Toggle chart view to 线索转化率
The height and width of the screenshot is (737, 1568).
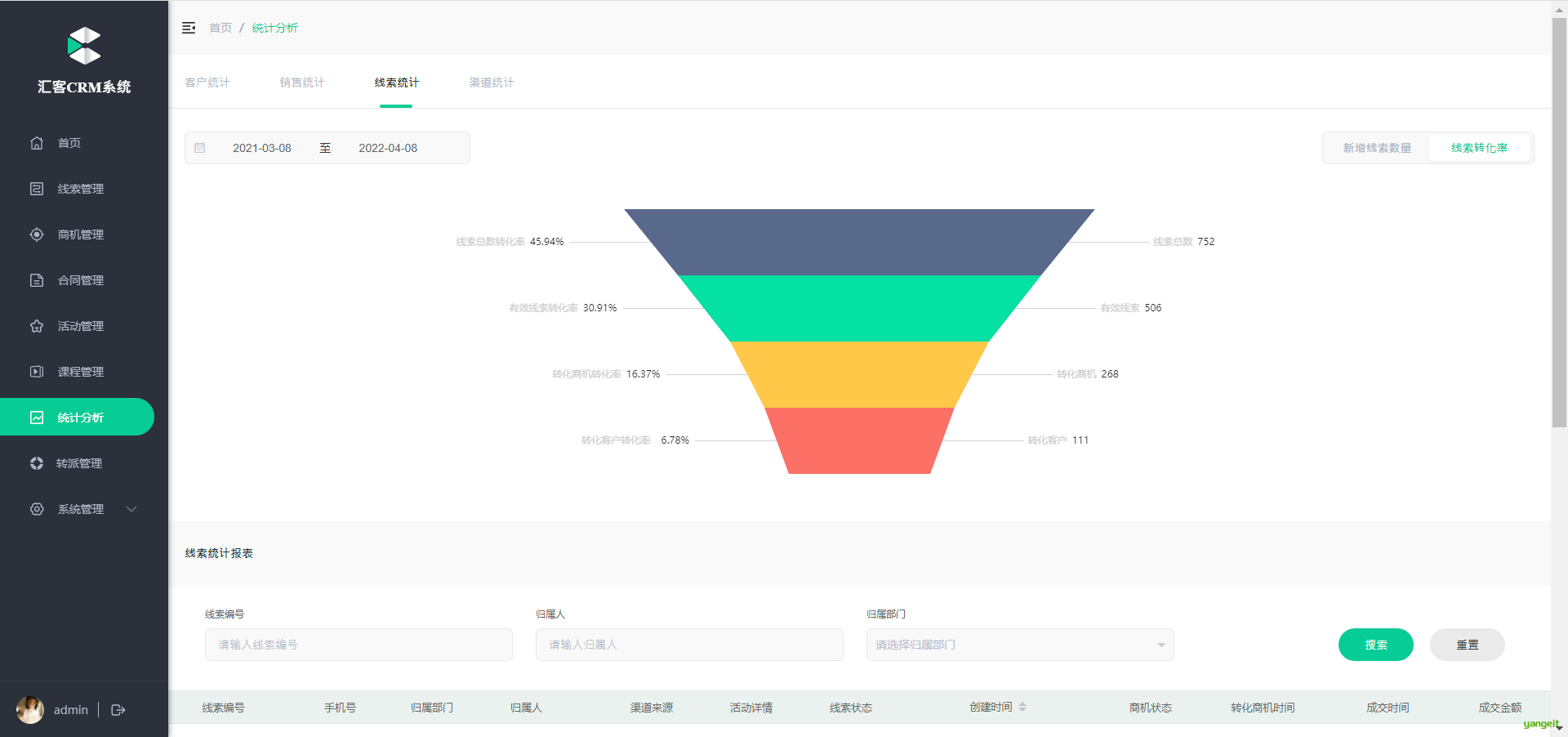coord(1479,148)
